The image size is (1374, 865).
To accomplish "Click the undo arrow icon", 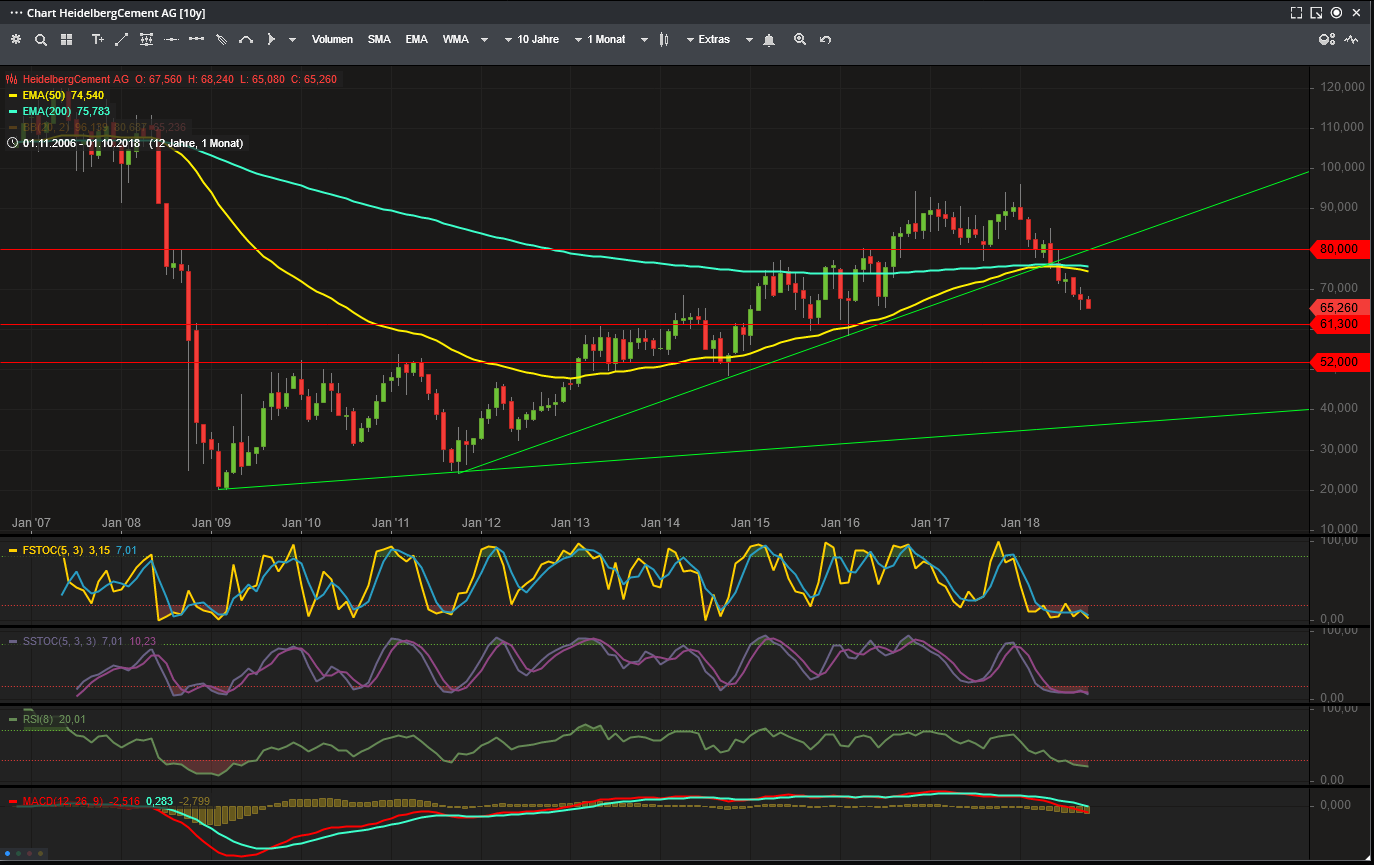I will [x=825, y=39].
